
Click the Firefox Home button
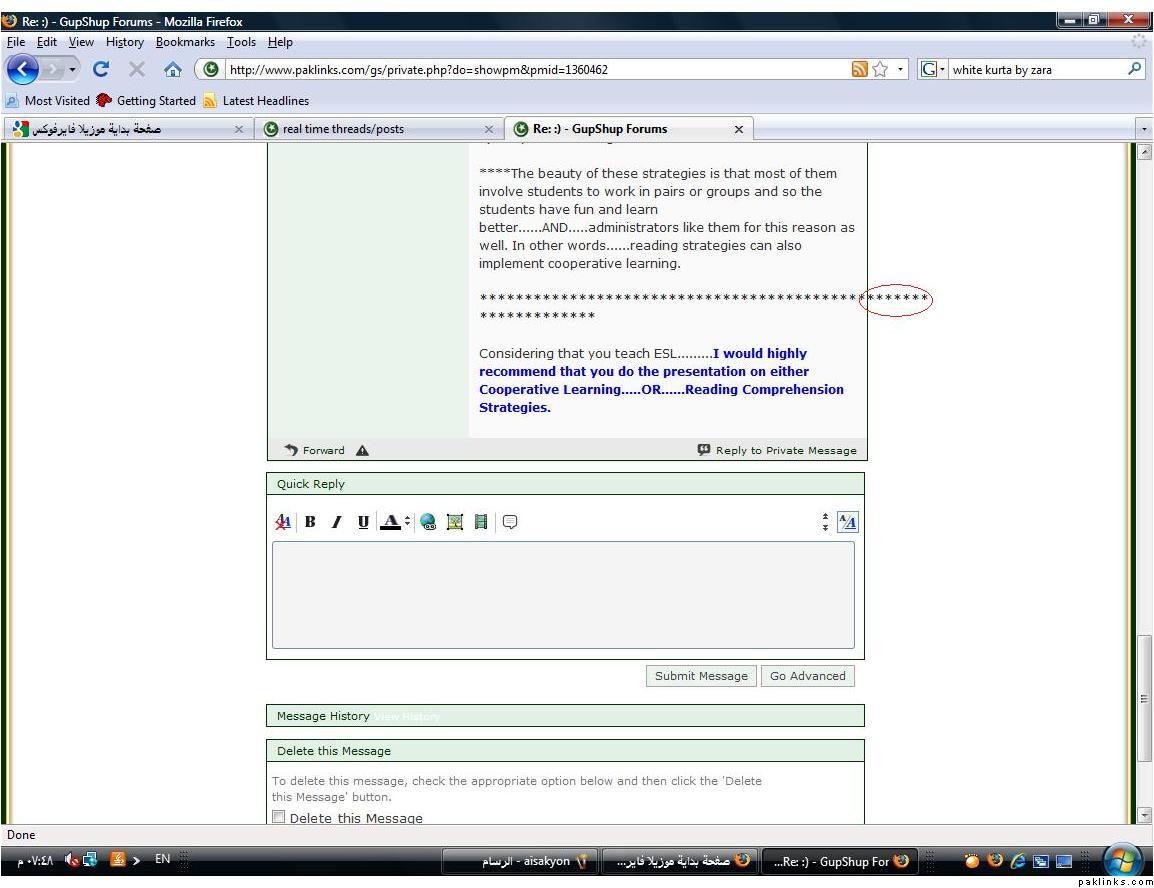(173, 70)
